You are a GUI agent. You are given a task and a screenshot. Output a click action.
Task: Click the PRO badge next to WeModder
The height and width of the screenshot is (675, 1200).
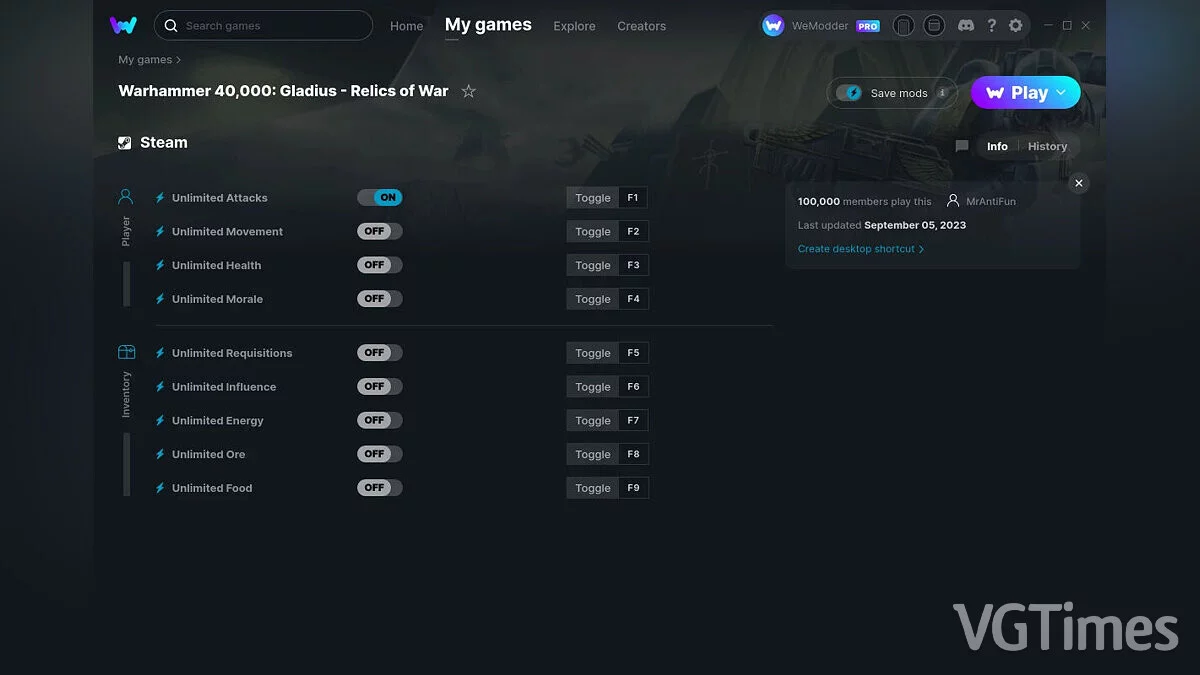click(x=868, y=27)
